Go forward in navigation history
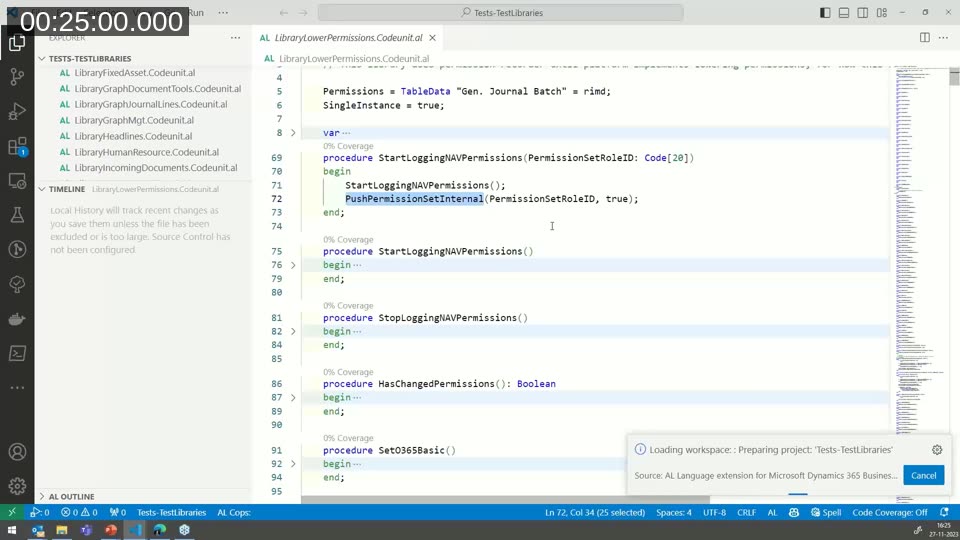Viewport: 960px width, 540px height. (x=303, y=12)
